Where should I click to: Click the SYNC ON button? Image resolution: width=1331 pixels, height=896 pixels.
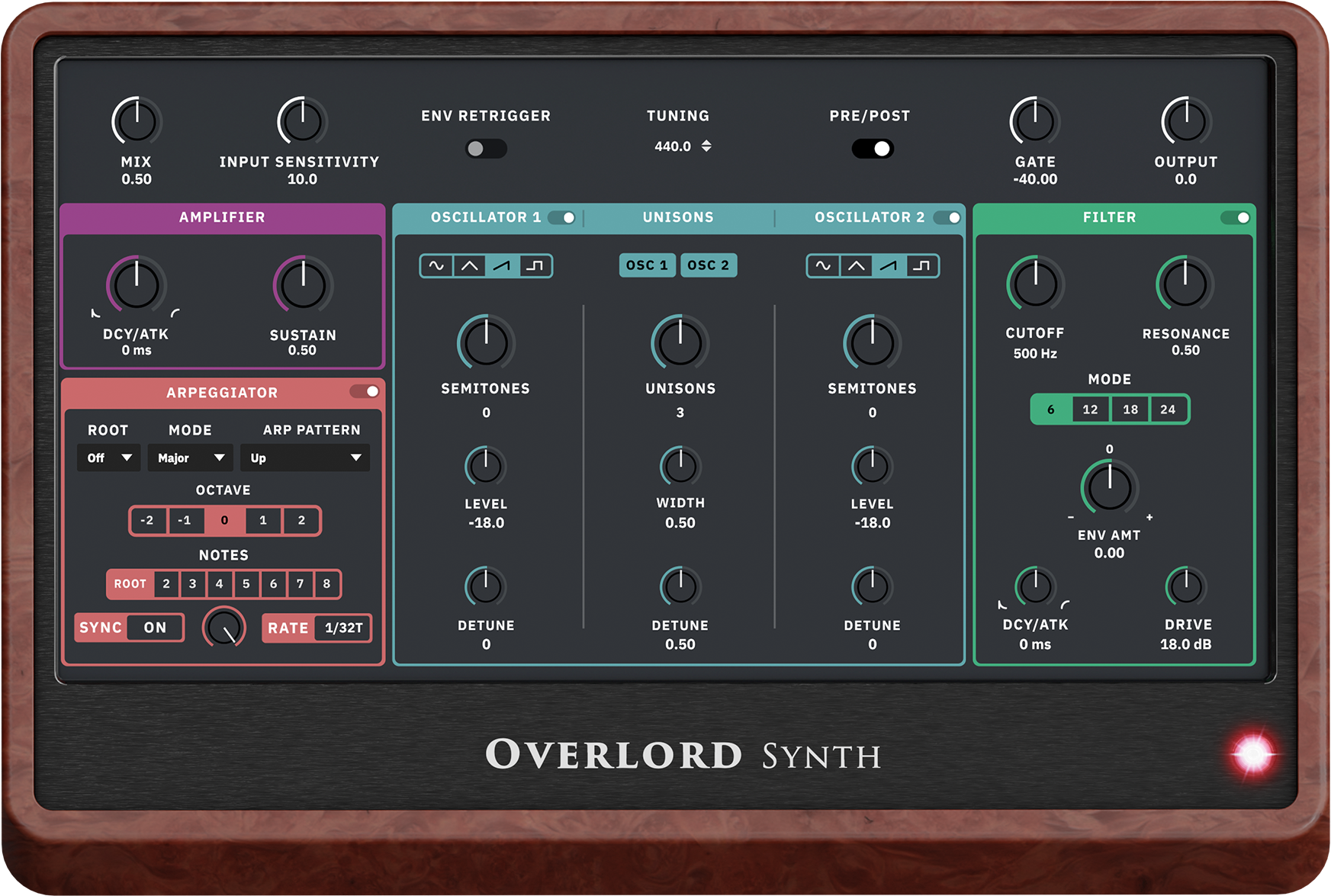[x=129, y=628]
